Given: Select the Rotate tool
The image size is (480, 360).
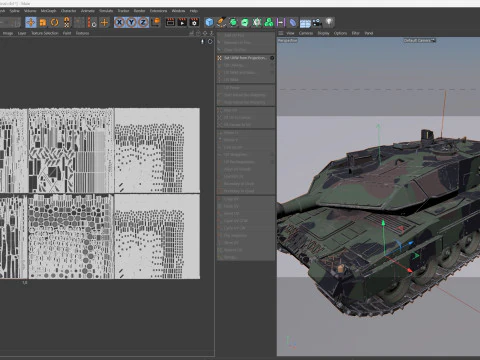Looking at the screenshot, I should 55,23.
